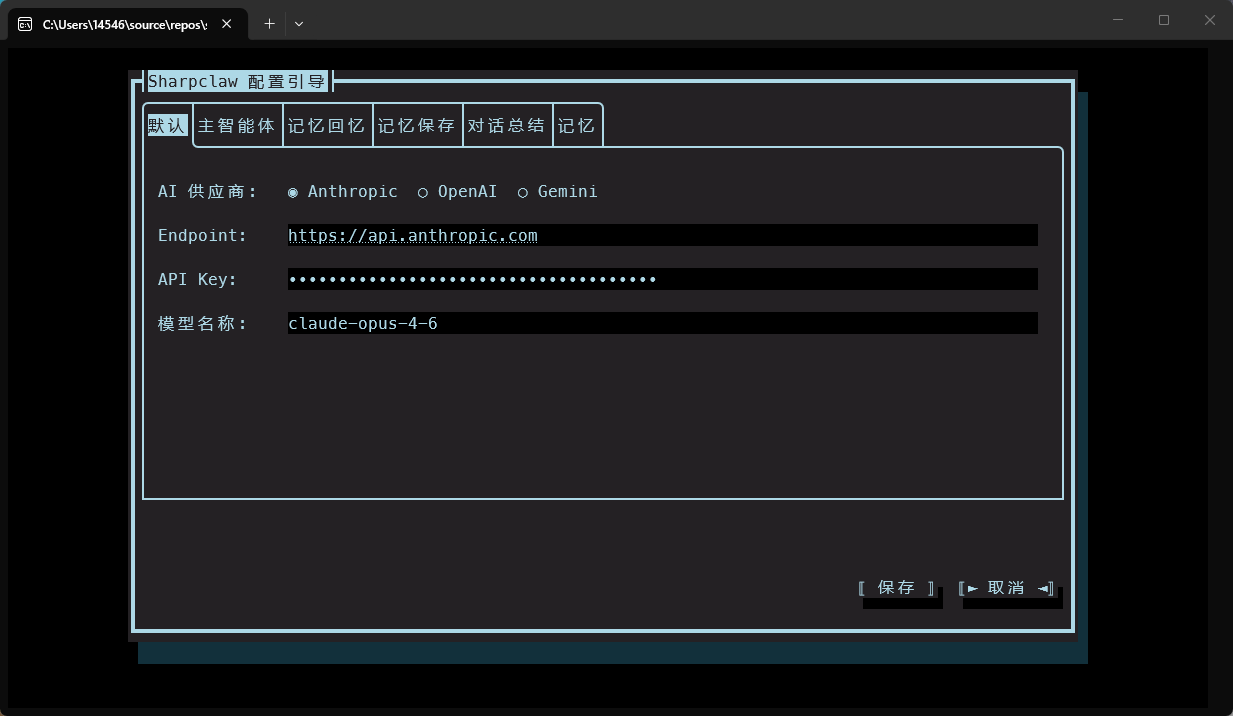Click the command prompt icon in the tab
This screenshot has height=716, width=1233.
coord(25,23)
